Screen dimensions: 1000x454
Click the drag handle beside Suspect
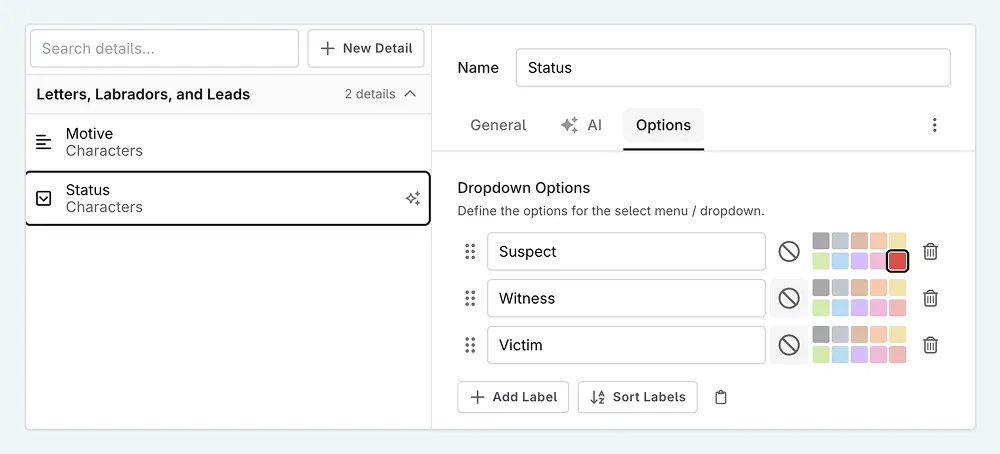tap(470, 252)
